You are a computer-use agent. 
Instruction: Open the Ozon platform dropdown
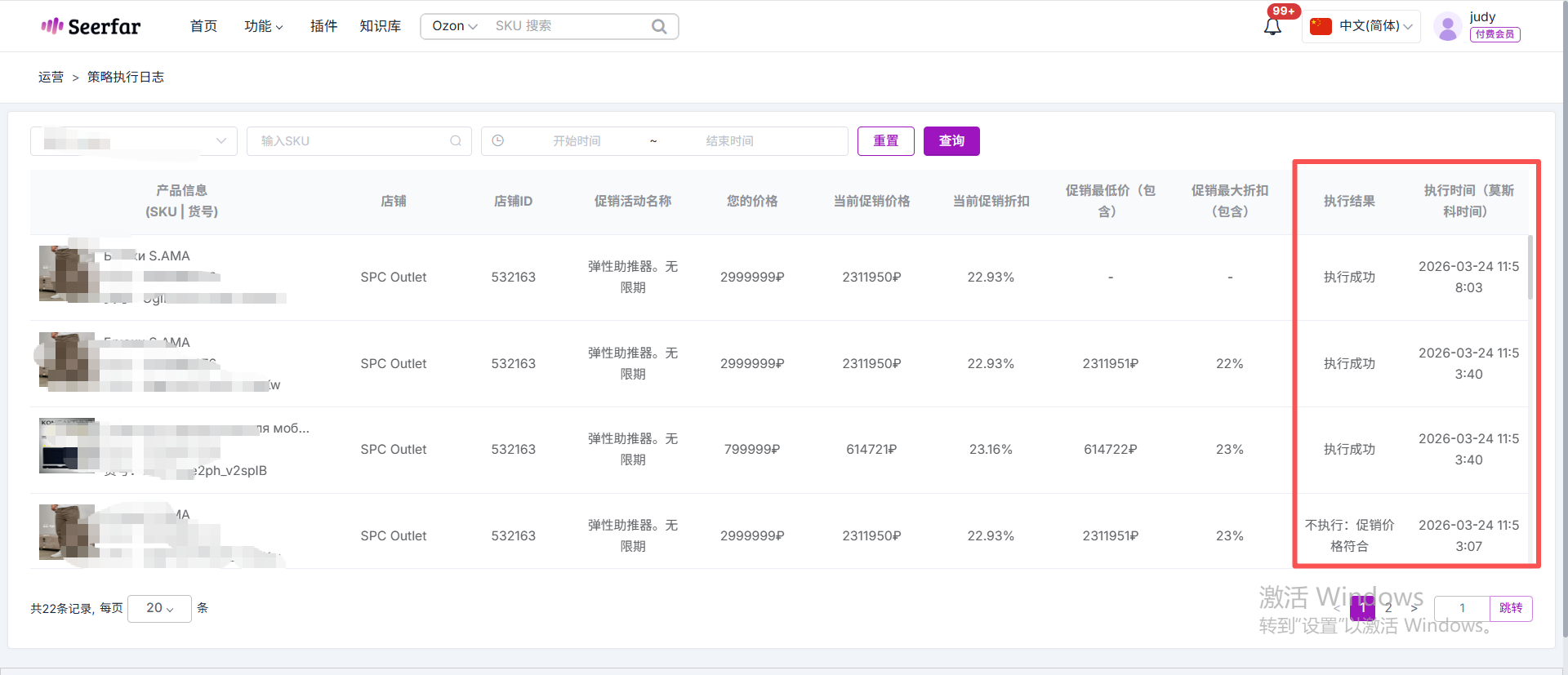pyautogui.click(x=454, y=26)
